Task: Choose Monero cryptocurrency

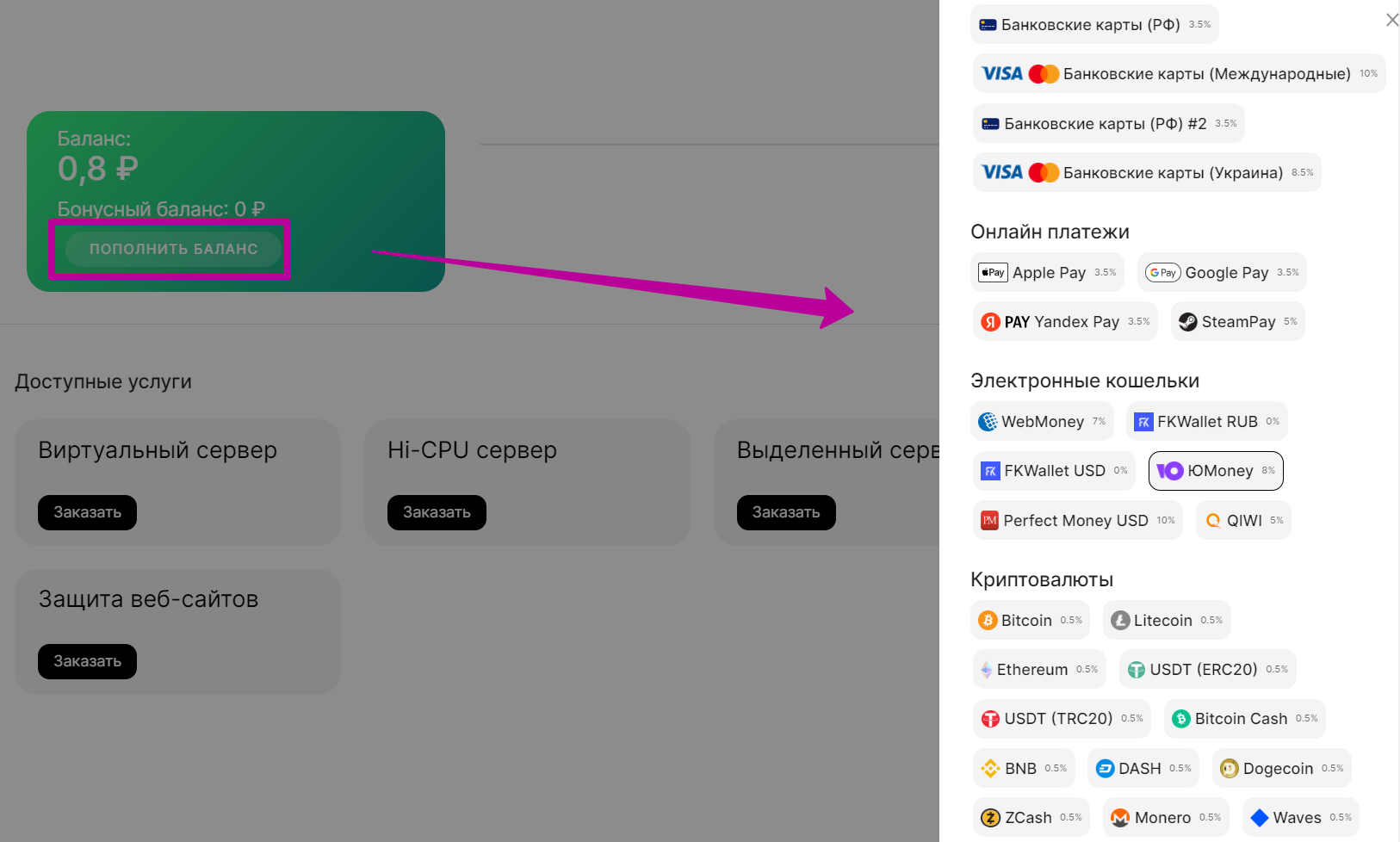Action: [x=1166, y=817]
